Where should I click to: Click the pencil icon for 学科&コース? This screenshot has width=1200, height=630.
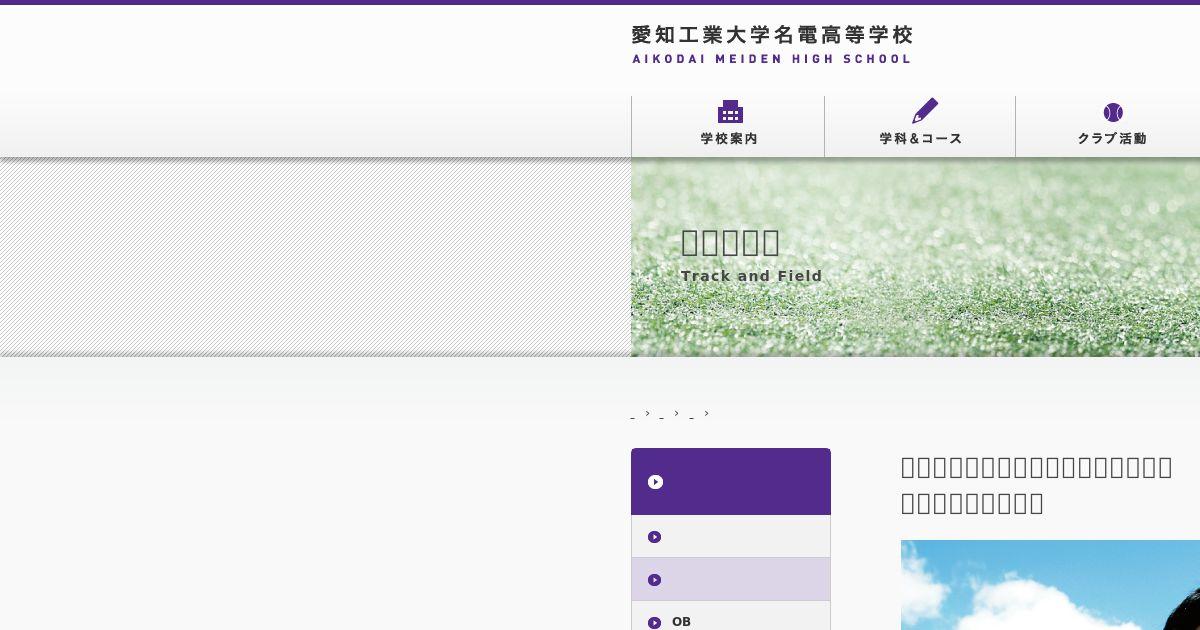click(x=925, y=111)
